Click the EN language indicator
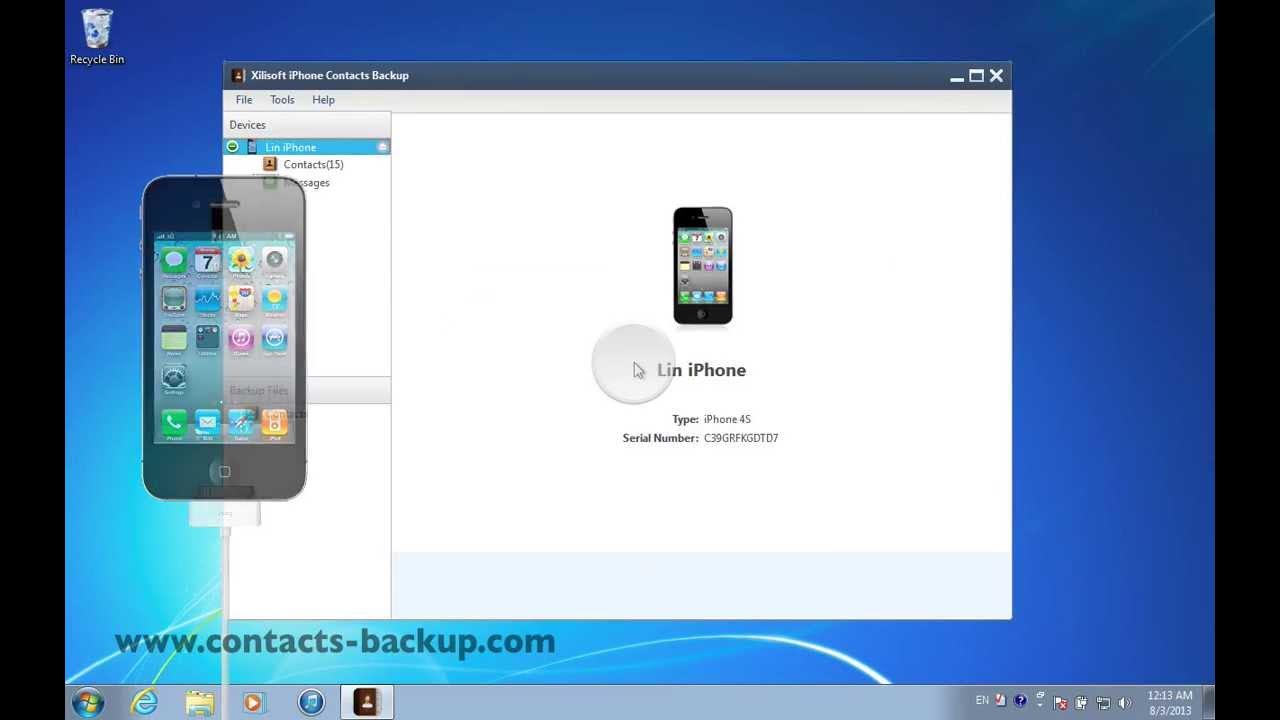Image resolution: width=1280 pixels, height=720 pixels. click(982, 702)
